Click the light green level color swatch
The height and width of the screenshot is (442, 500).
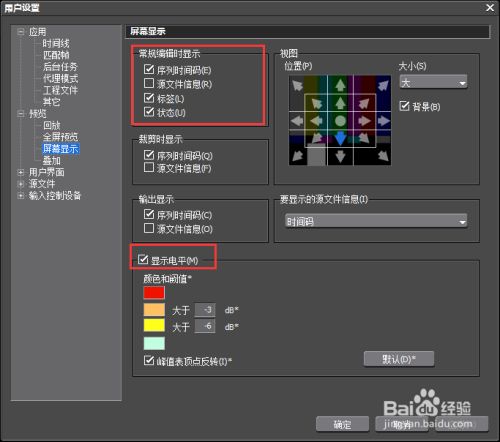coord(154,343)
